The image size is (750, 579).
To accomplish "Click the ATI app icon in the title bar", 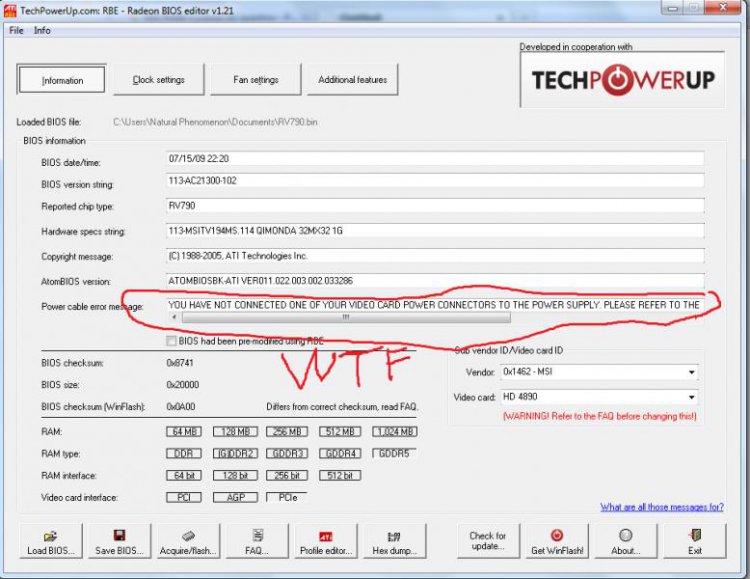I will (10, 11).
